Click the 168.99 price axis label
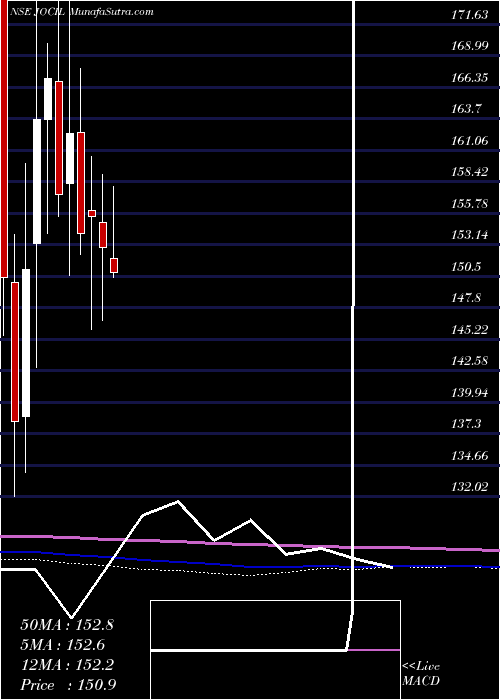Viewport: 500px width, 700px height. click(469, 46)
